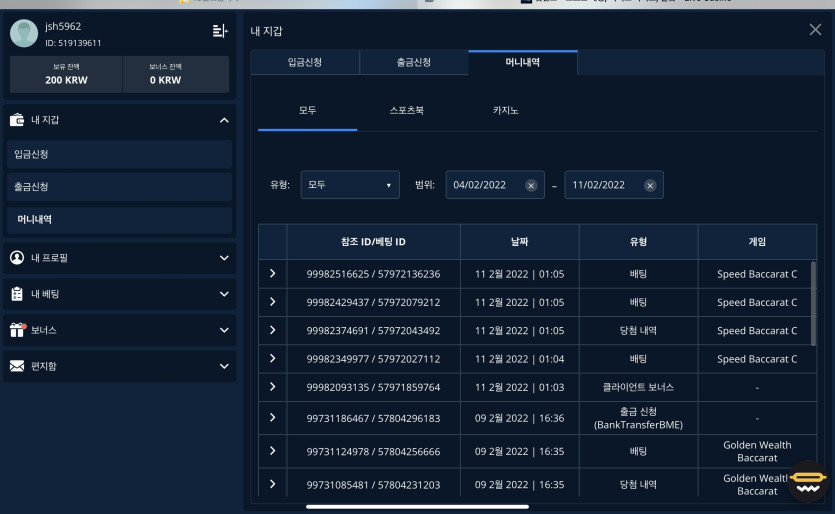Click the horizontal scrollbar below the table
This screenshot has width=835, height=514.
click(x=418, y=507)
